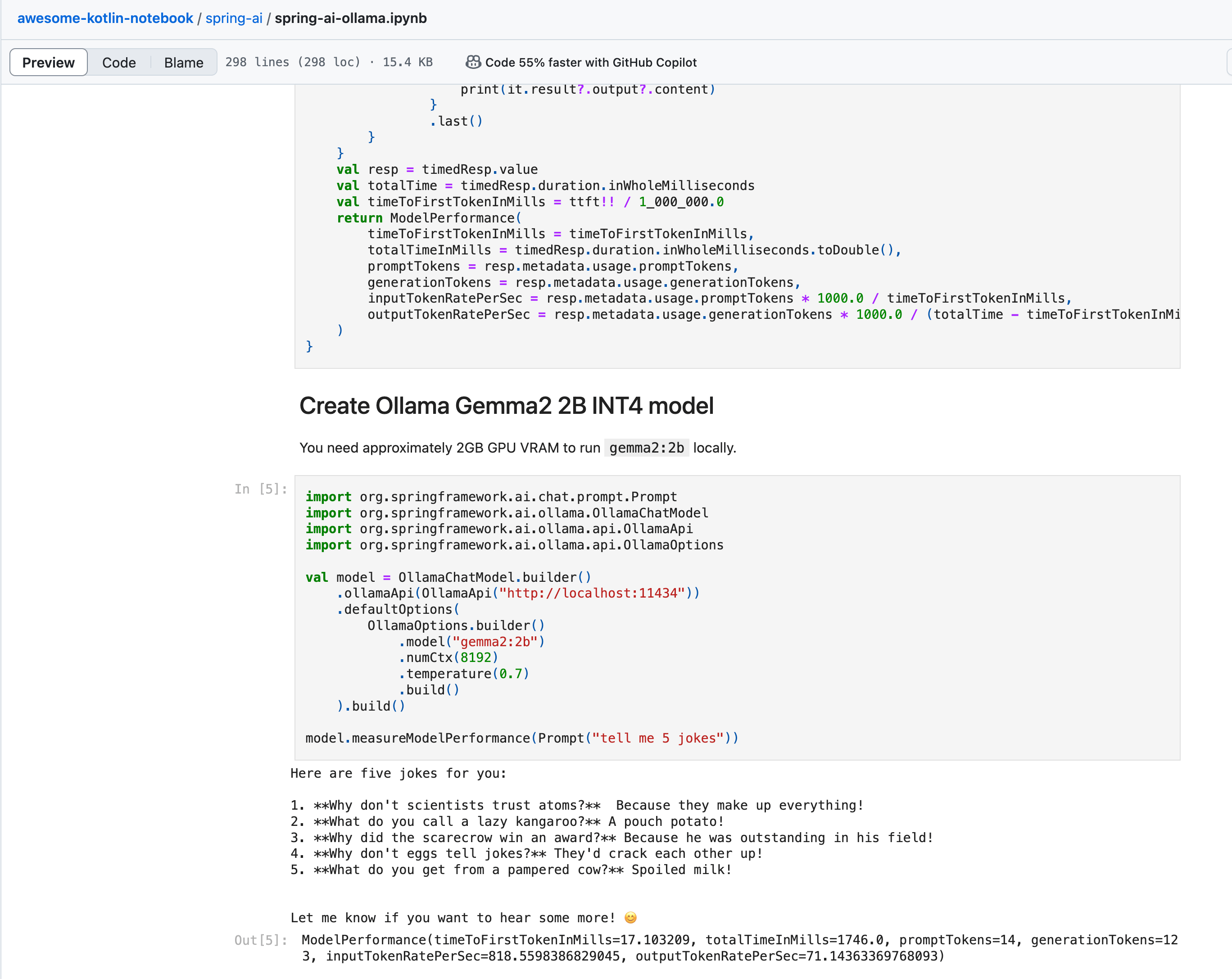Click the 'return ModelPerformance(' code line
Image resolution: width=1232 pixels, height=979 pixels.
click(429, 218)
